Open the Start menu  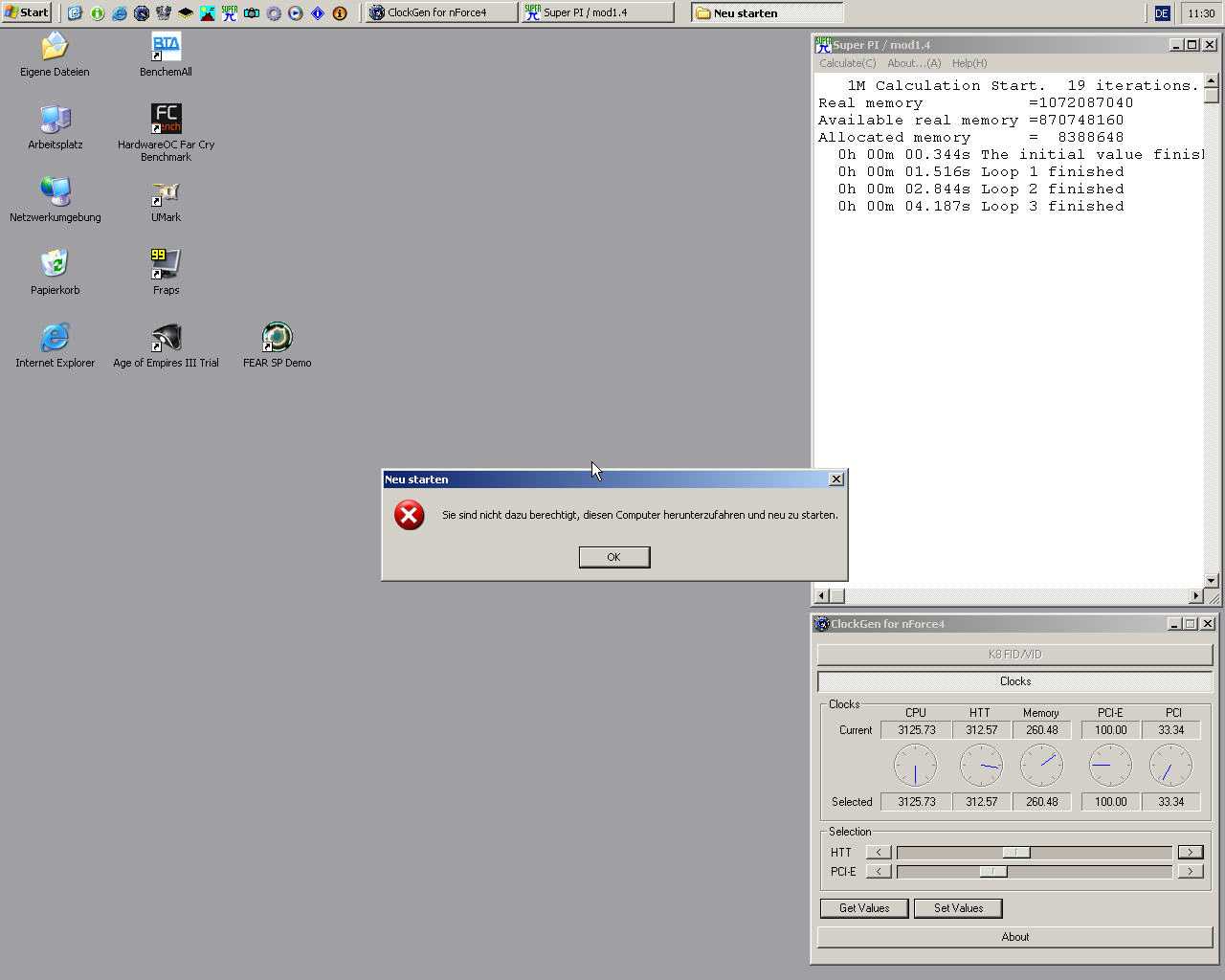tap(27, 12)
